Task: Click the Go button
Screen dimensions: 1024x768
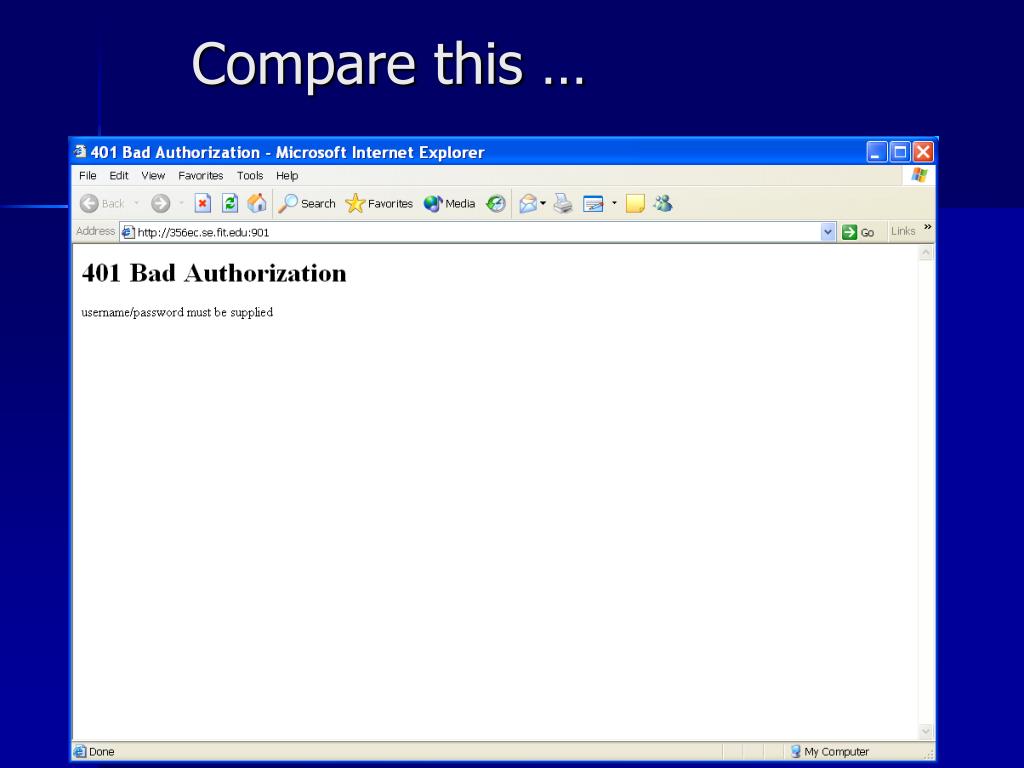Action: (858, 232)
